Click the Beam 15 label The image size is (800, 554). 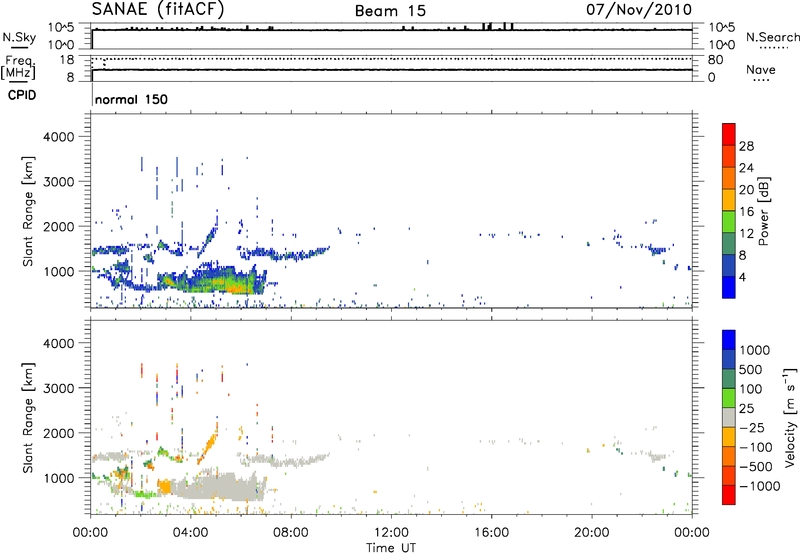(390, 11)
